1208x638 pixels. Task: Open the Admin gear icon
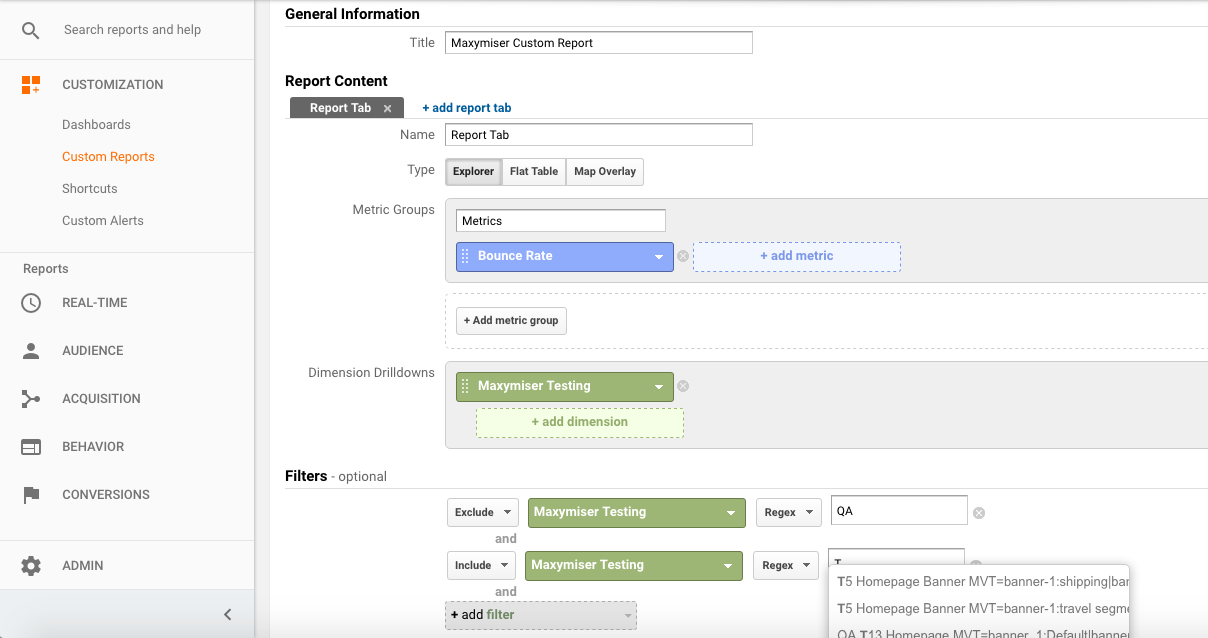coord(31,566)
